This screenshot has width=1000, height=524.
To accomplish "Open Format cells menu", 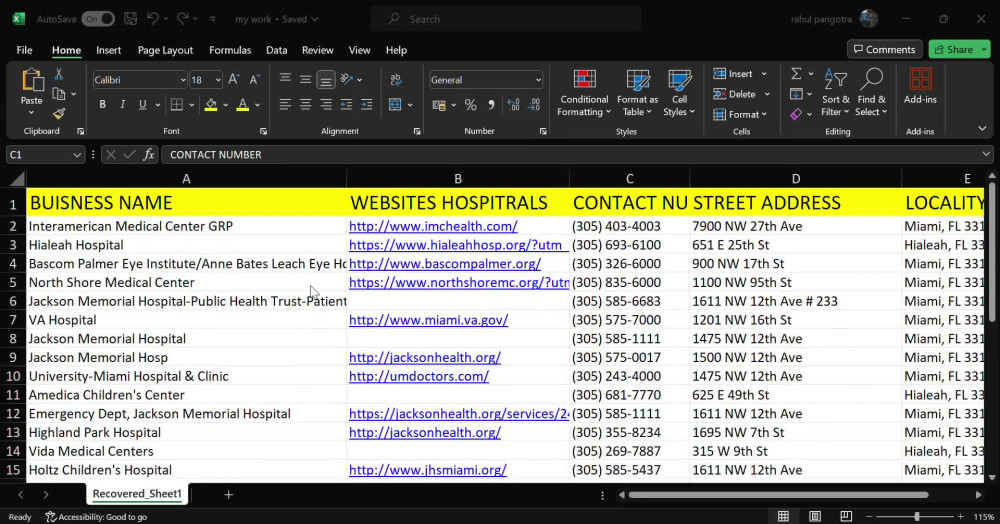I will [x=740, y=115].
